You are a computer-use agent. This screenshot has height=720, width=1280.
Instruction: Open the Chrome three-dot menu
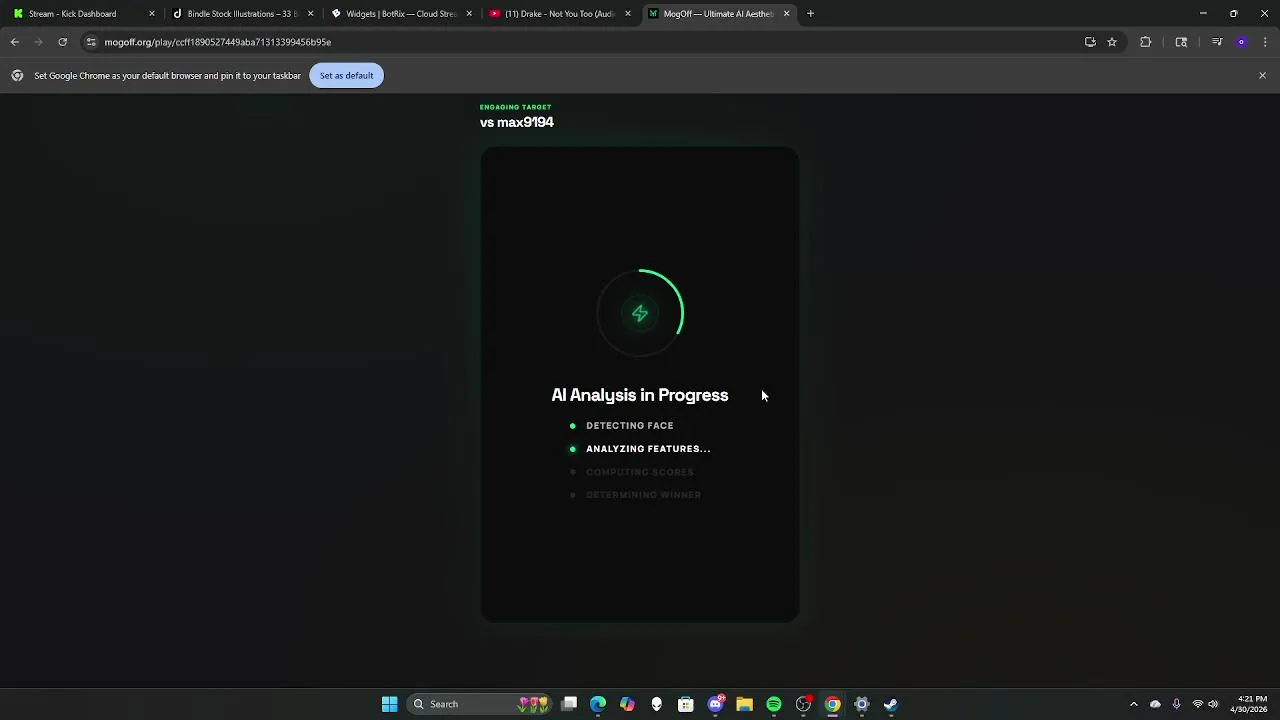pos(1265,42)
